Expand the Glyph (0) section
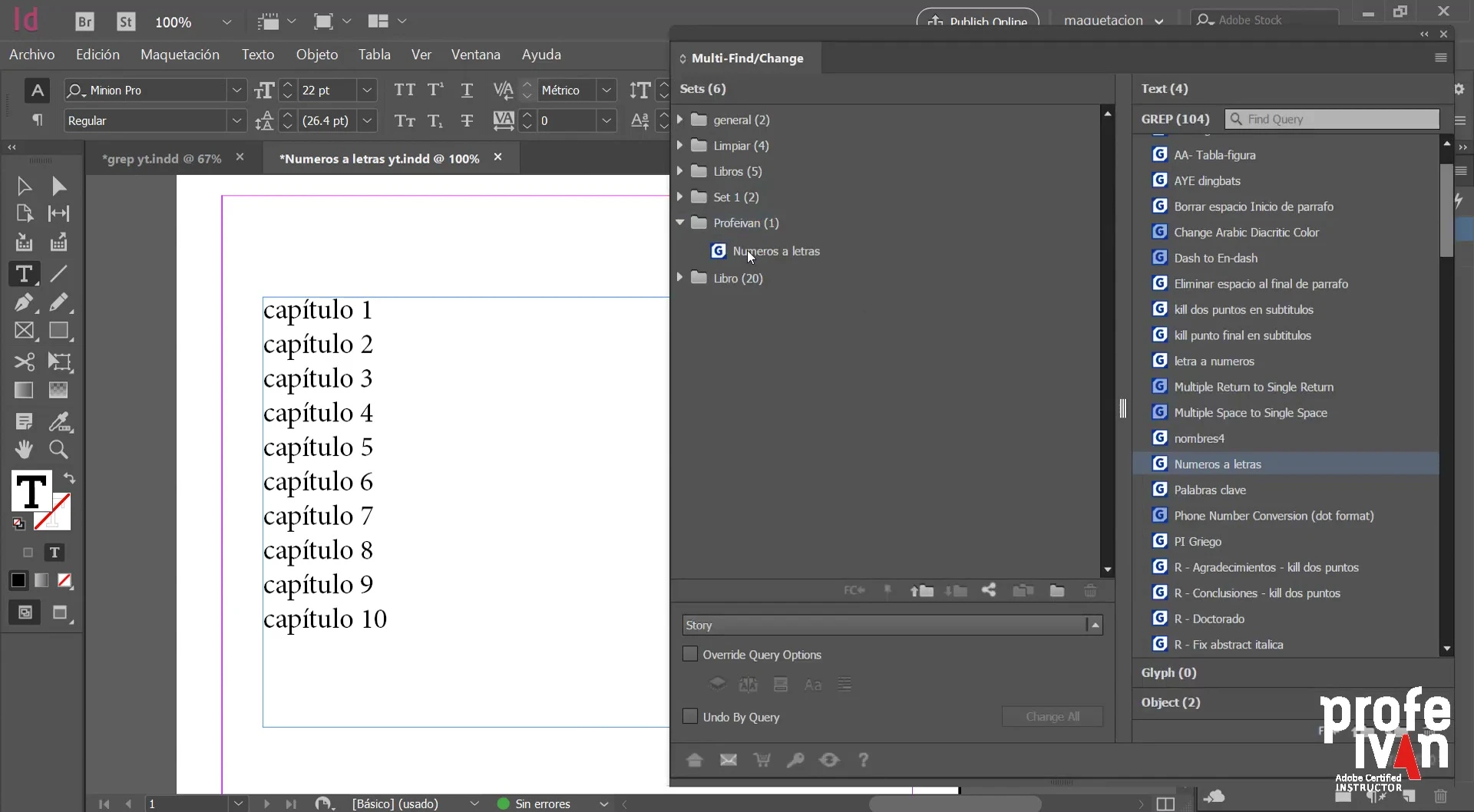The height and width of the screenshot is (812, 1474). [1168, 672]
